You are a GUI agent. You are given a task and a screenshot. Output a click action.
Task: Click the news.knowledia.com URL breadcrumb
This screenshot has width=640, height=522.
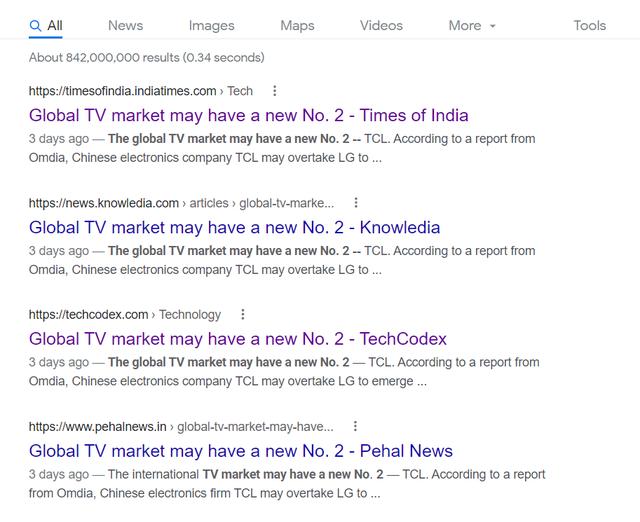[181, 203]
